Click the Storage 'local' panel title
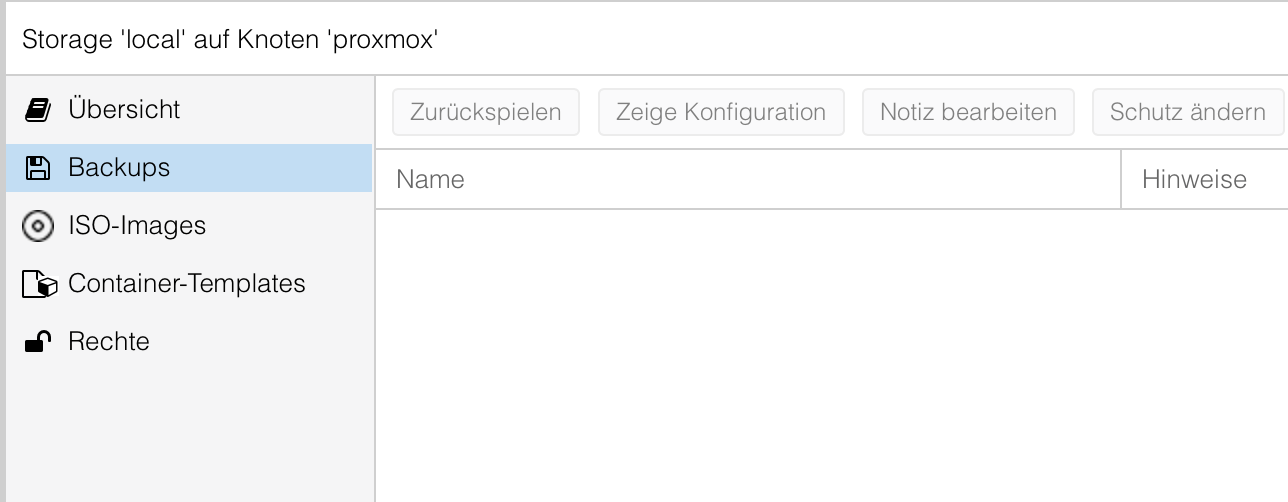Image resolution: width=1288 pixels, height=502 pixels. coord(230,40)
